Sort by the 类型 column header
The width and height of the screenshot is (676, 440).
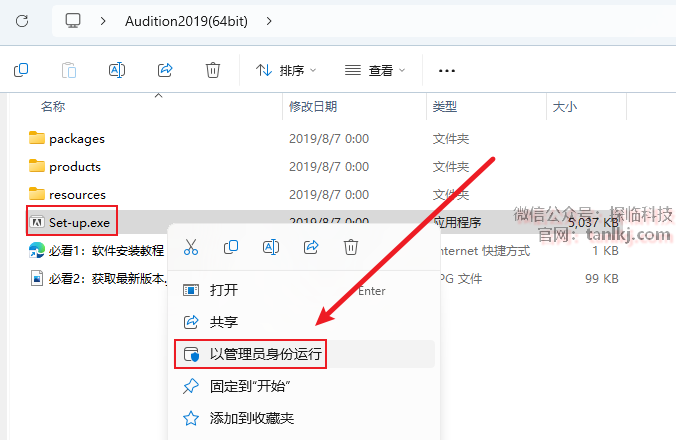coord(444,106)
